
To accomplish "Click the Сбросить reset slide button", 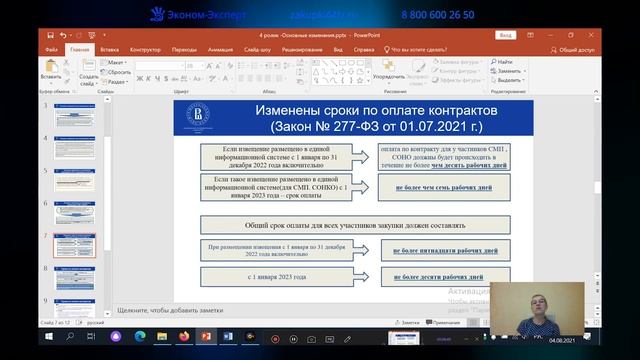I will (116, 72).
